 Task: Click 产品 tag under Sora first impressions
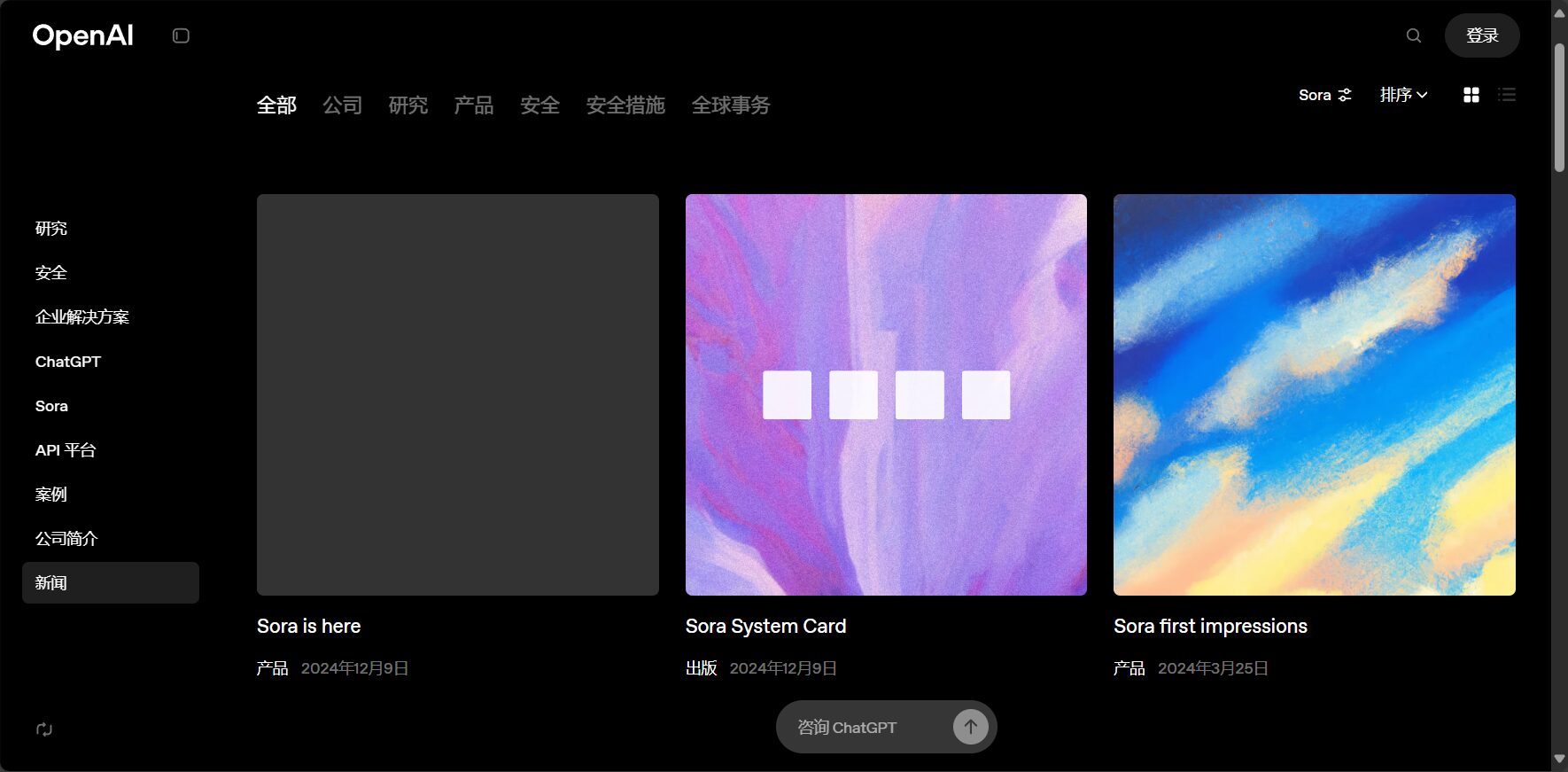1129,668
